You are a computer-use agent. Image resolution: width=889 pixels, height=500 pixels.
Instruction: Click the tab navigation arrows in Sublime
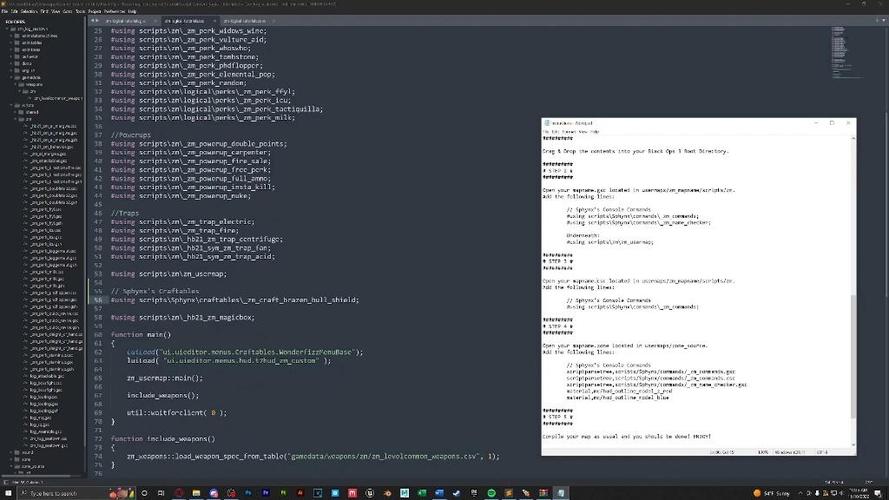coord(95,21)
